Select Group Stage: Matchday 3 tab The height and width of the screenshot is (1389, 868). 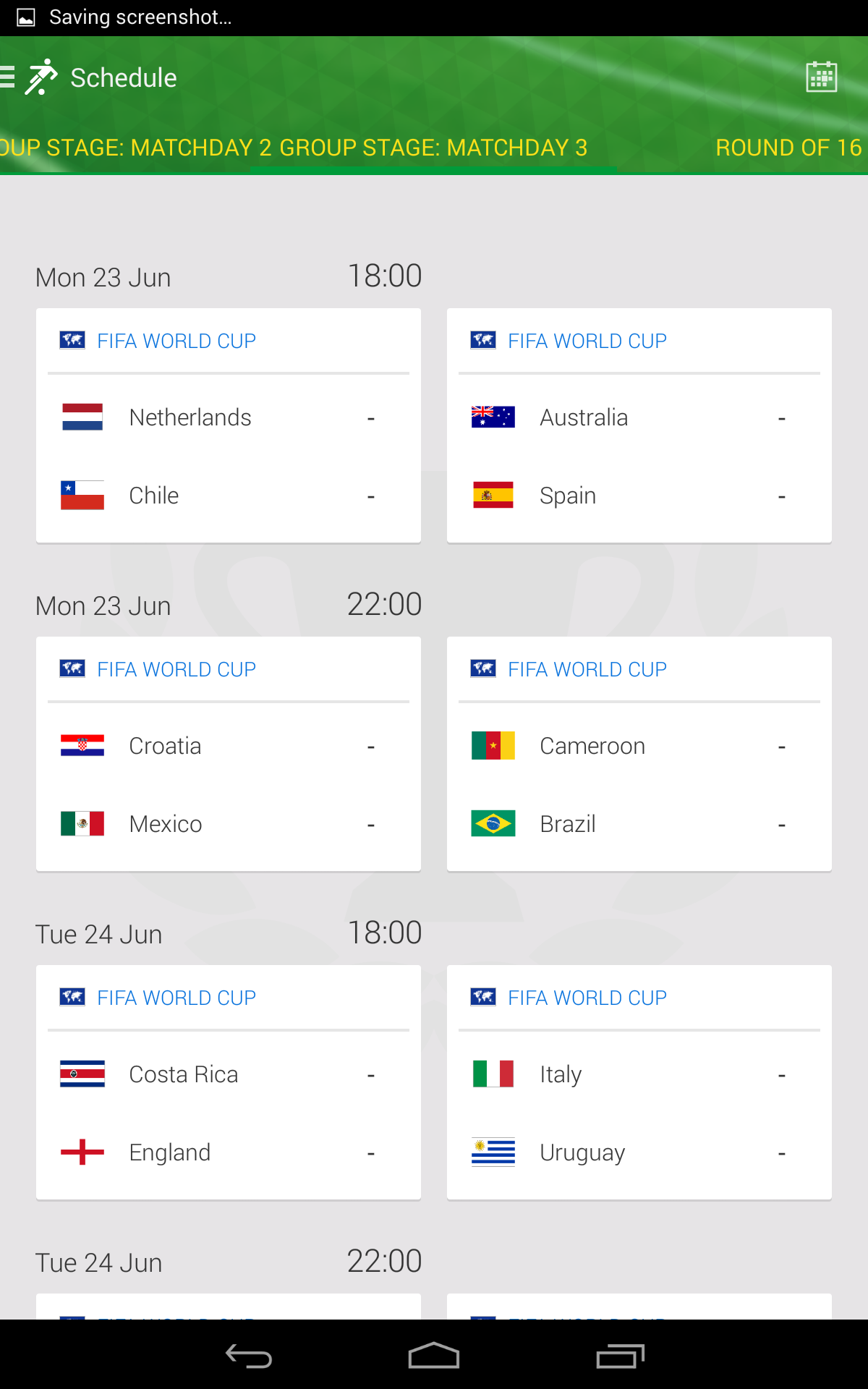433,148
